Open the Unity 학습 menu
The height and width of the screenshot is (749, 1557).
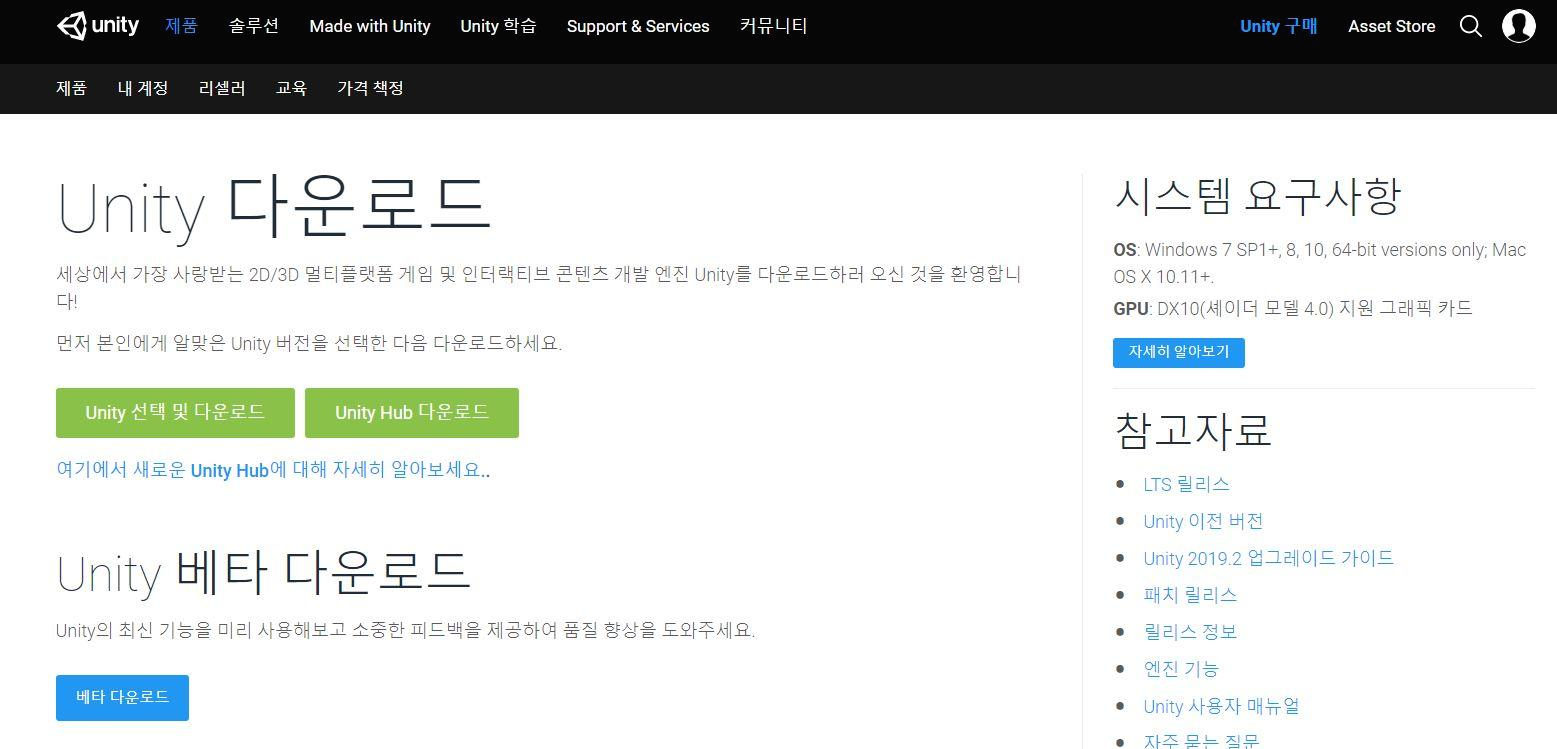(x=498, y=26)
